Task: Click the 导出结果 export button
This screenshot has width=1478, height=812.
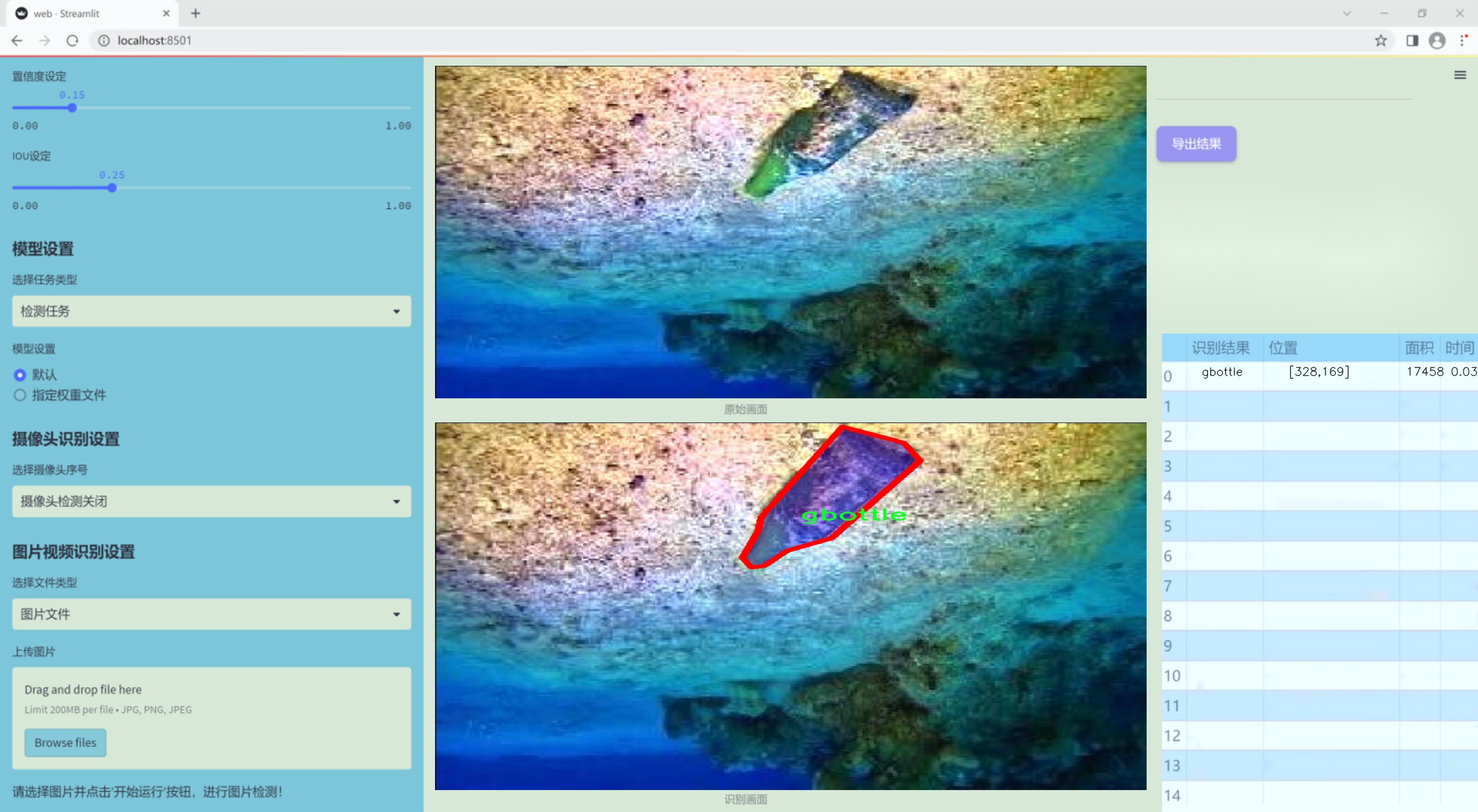Action: point(1195,144)
